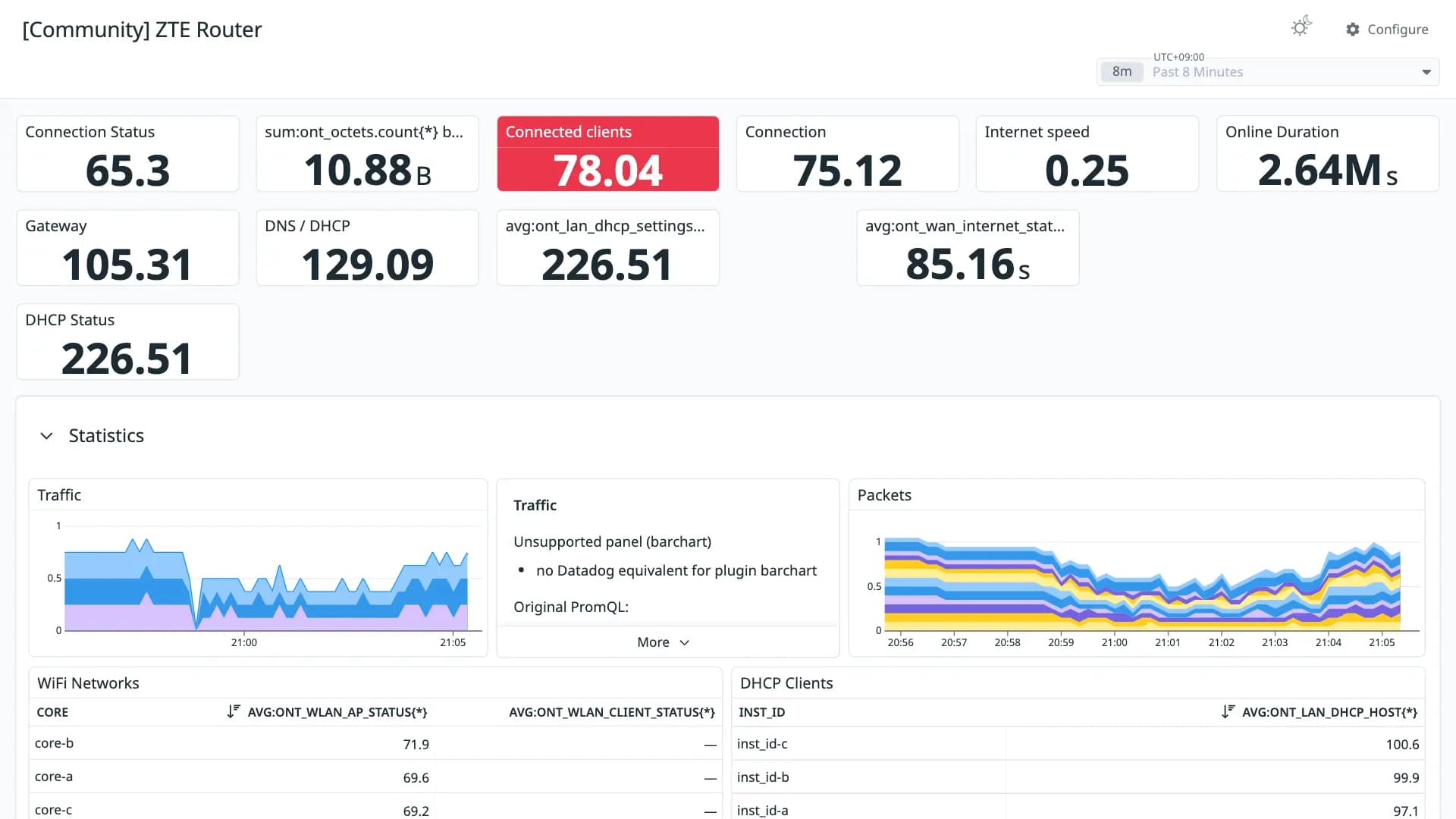1456x819 pixels.
Task: Click AVG:ONT_WLAN_CLIENT_STATUS column header
Action: [612, 712]
